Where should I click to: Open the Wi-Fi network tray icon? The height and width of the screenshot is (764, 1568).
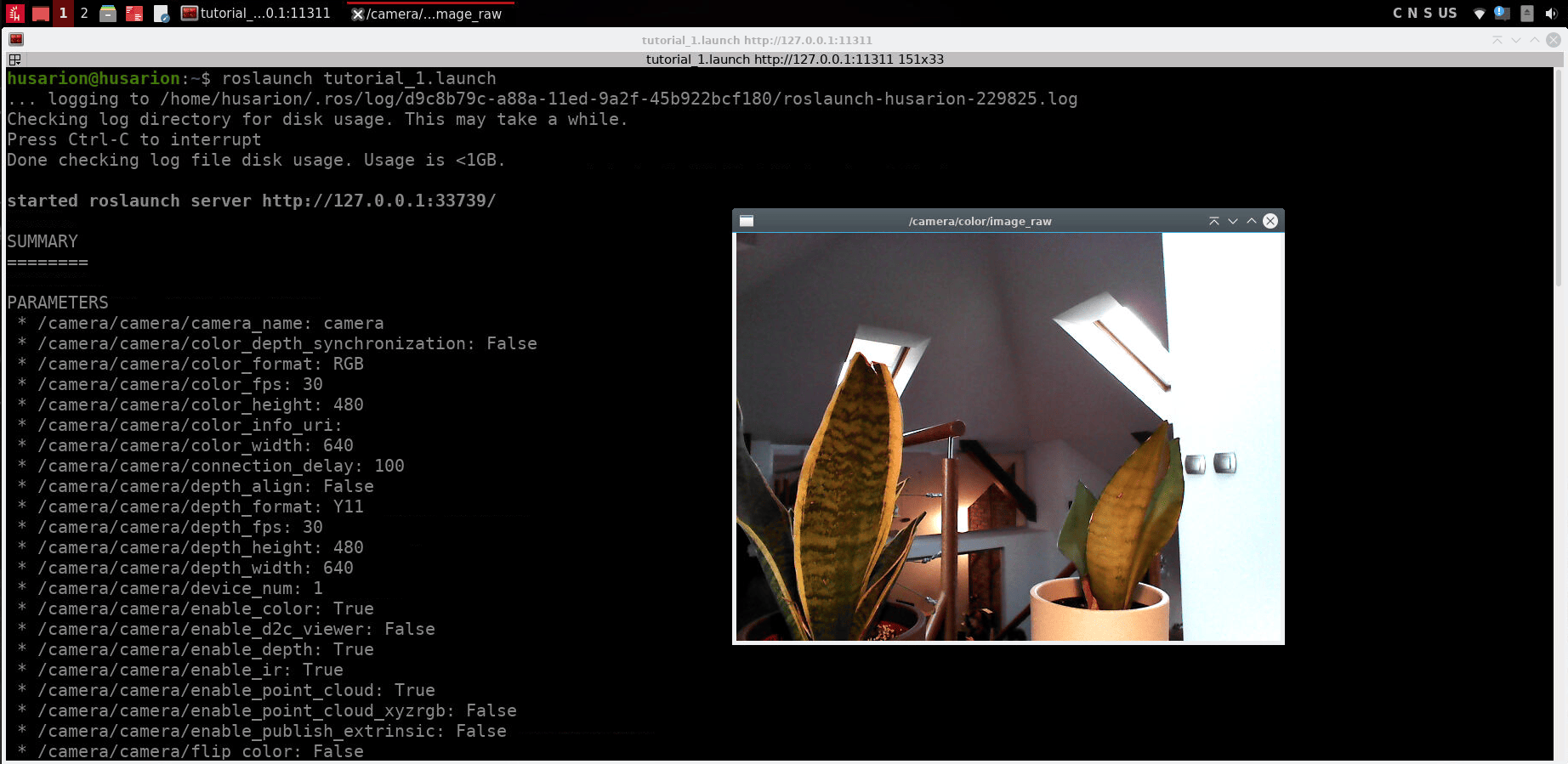pos(1480,14)
